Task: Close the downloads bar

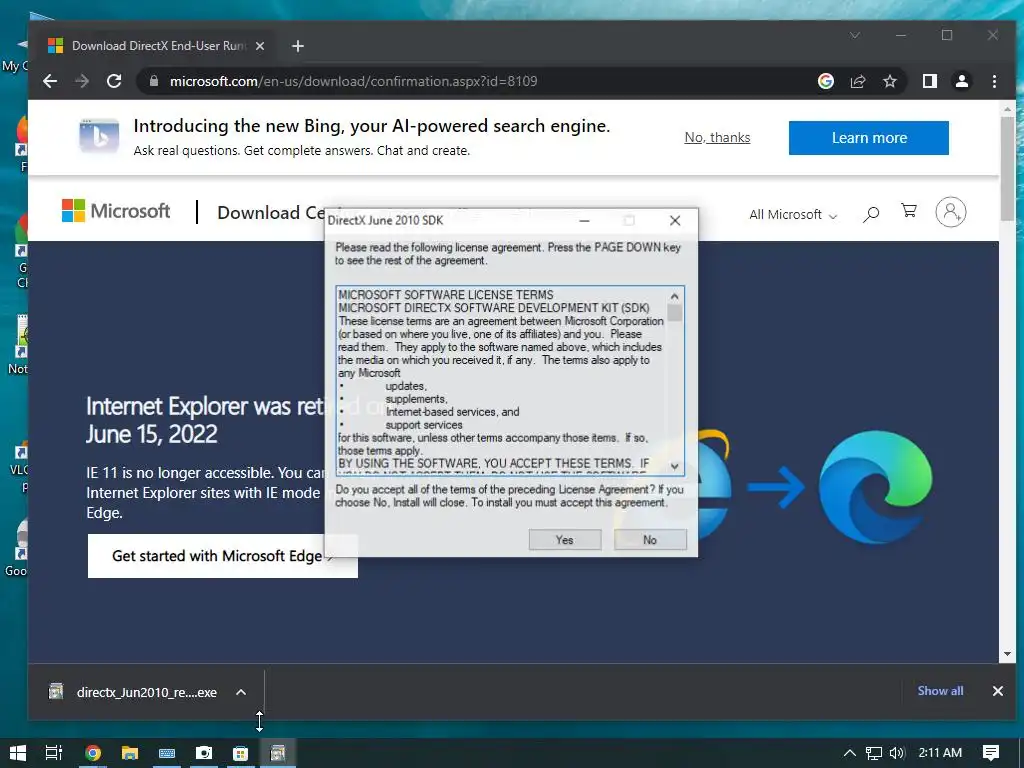Action: pyautogui.click(x=997, y=691)
